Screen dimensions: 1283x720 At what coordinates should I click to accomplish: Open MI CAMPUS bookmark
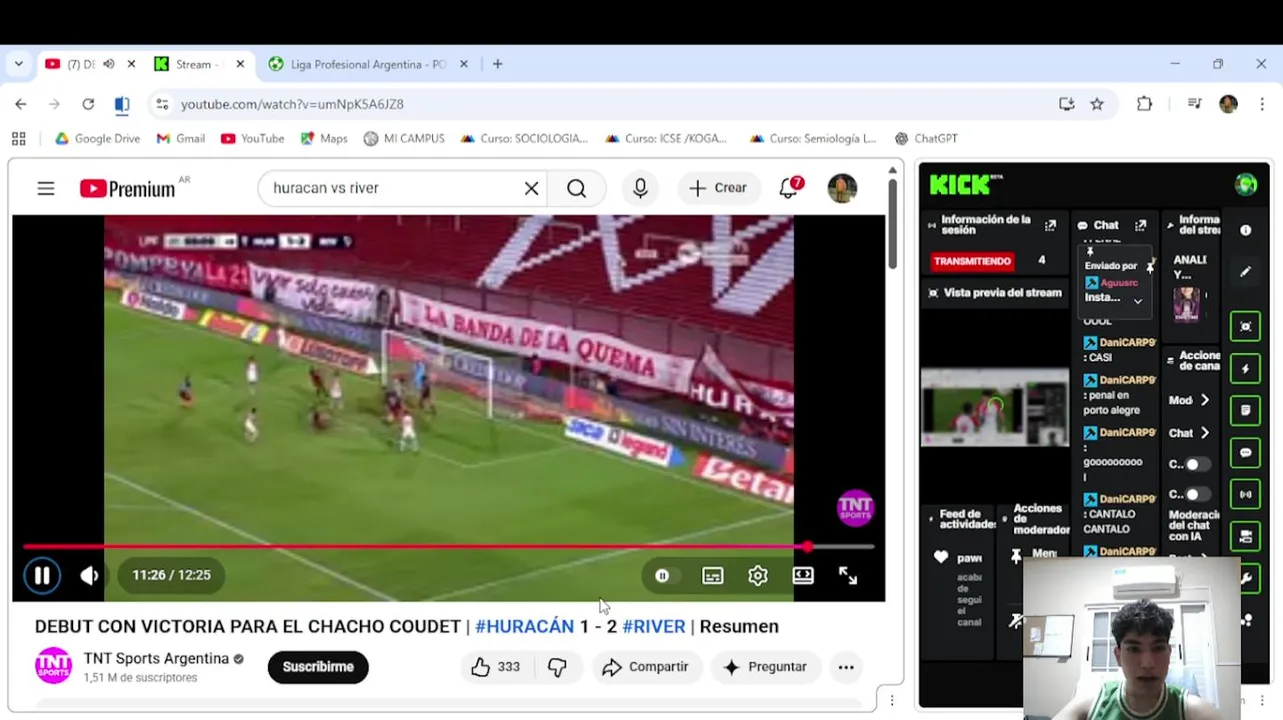click(x=404, y=139)
